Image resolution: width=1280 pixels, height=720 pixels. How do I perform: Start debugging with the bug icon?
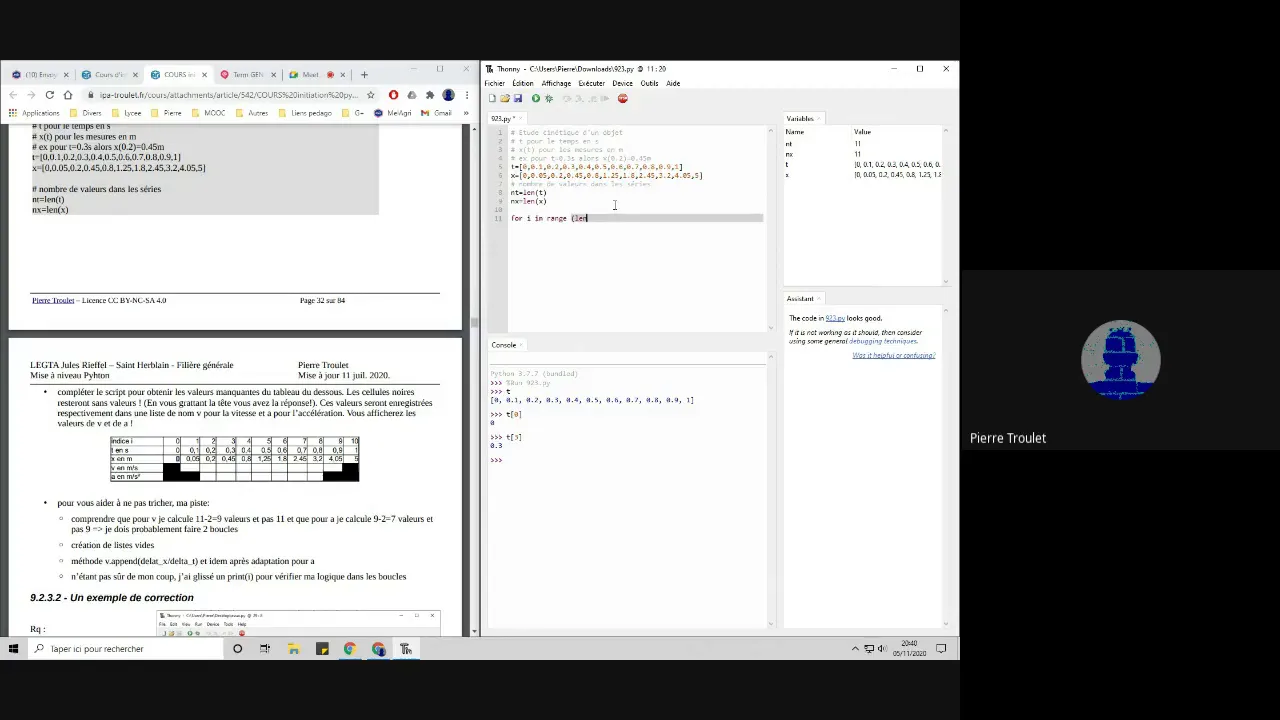(x=548, y=98)
